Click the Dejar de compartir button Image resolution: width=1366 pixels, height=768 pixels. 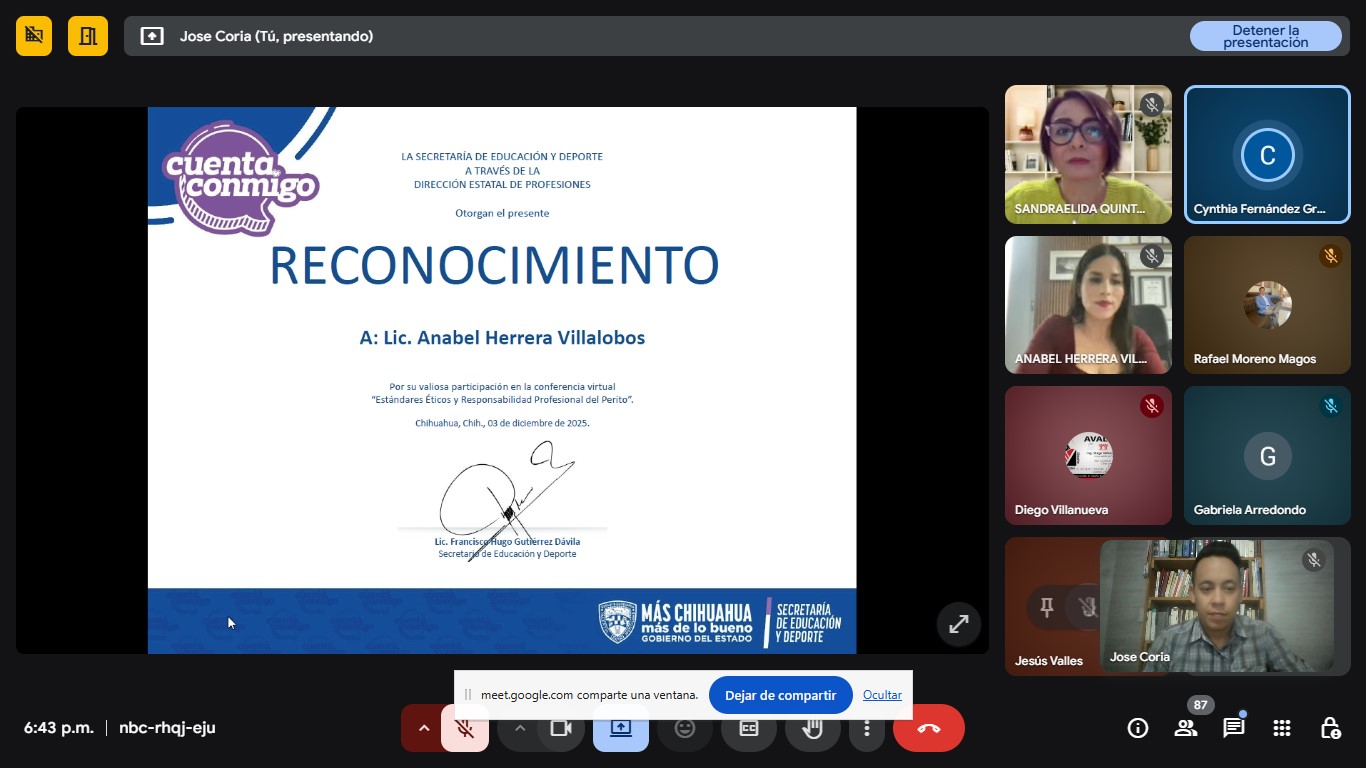pyautogui.click(x=780, y=695)
